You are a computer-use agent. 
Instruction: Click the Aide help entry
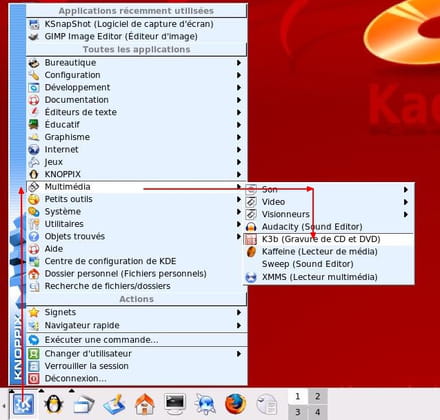pos(136,249)
